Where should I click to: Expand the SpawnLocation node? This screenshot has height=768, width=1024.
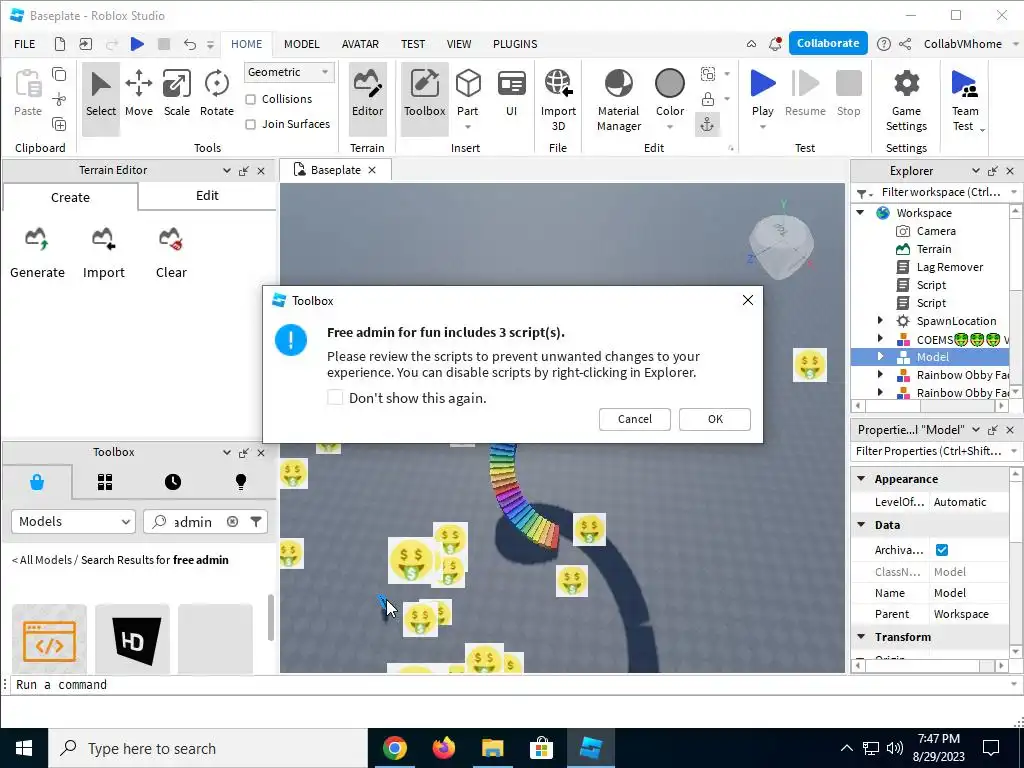(880, 321)
